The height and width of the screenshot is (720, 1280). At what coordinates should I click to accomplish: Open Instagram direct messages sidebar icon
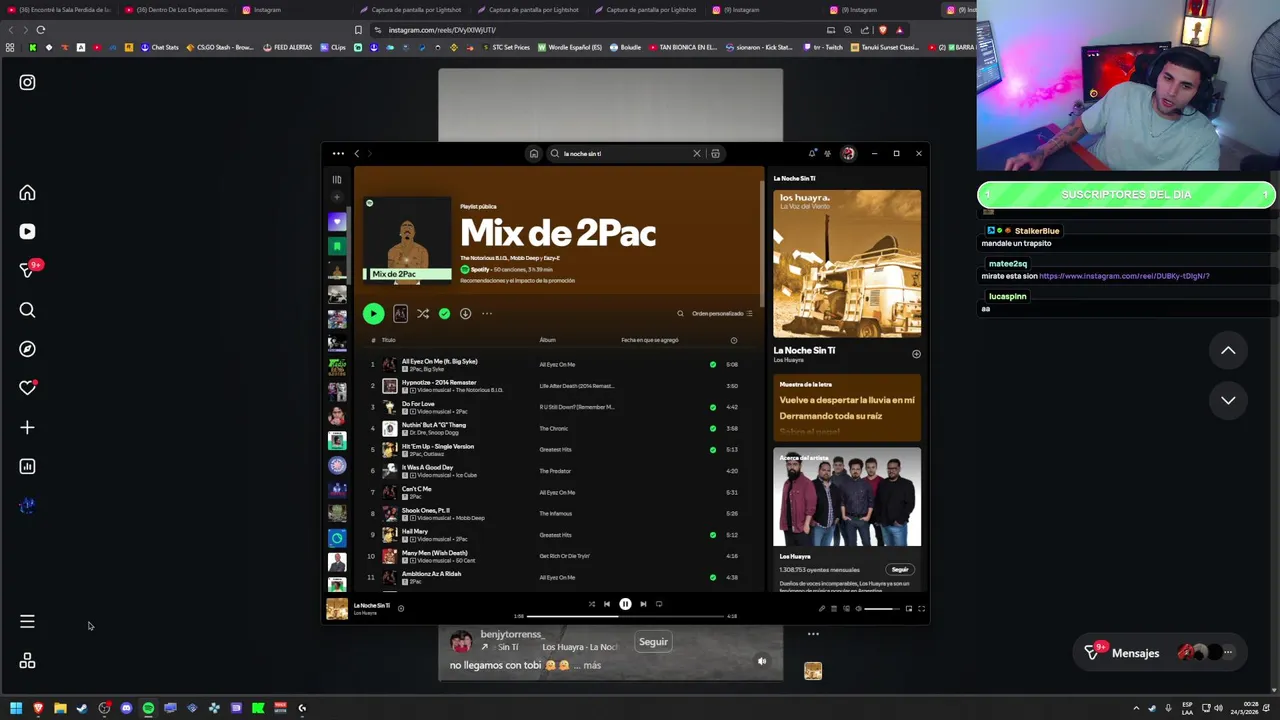click(27, 270)
